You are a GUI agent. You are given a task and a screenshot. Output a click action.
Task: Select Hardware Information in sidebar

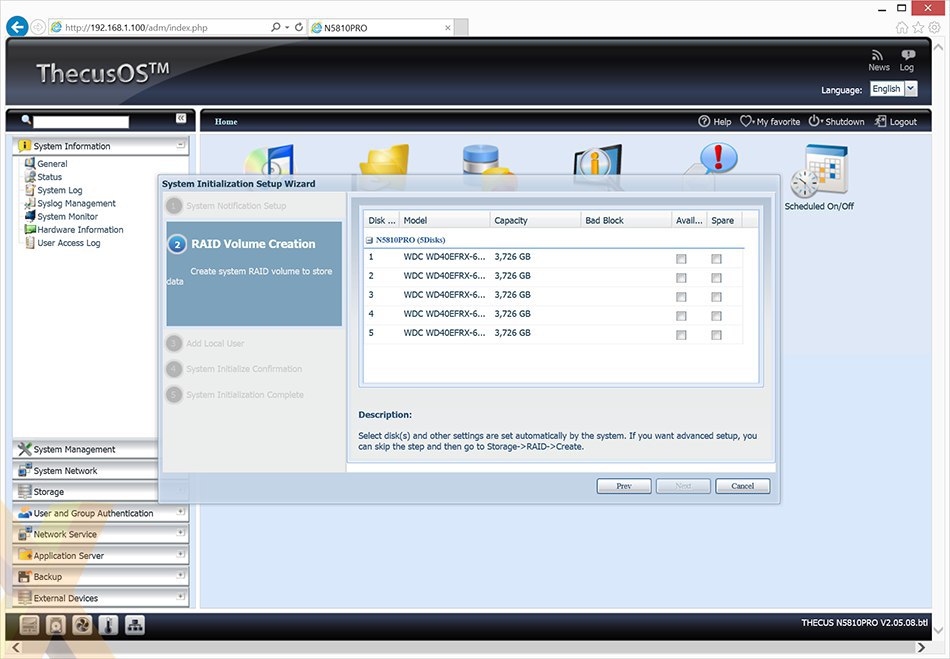80,230
